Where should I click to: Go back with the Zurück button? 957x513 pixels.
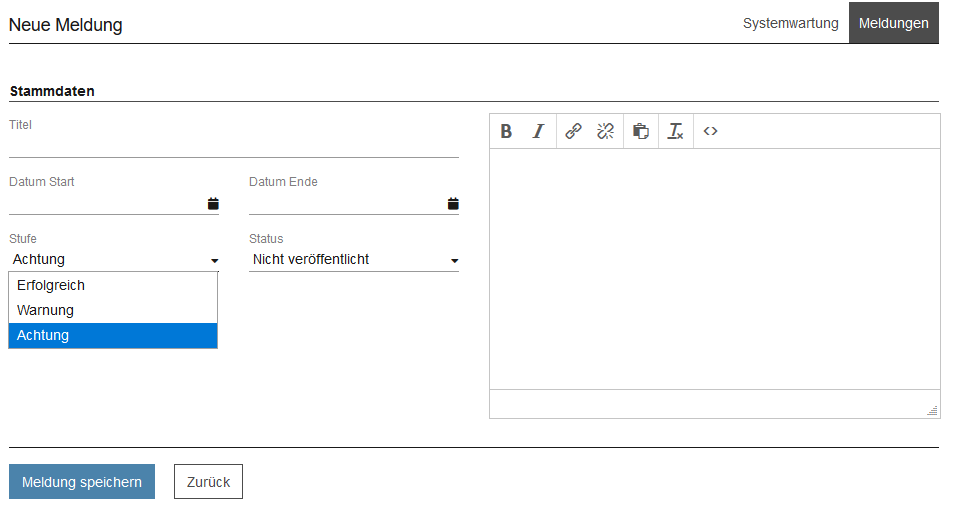coord(208,482)
